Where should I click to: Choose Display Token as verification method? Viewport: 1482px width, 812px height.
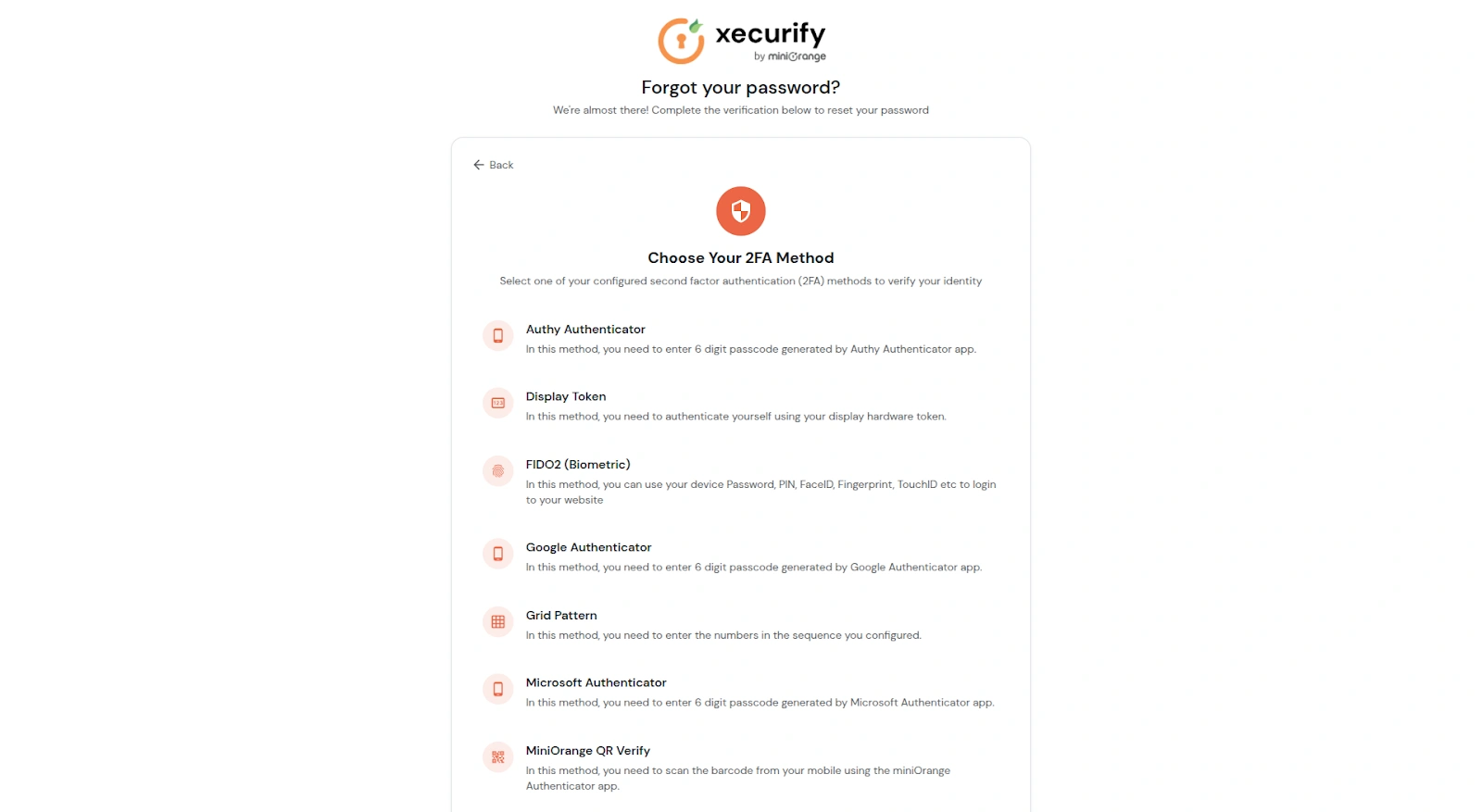click(x=565, y=396)
